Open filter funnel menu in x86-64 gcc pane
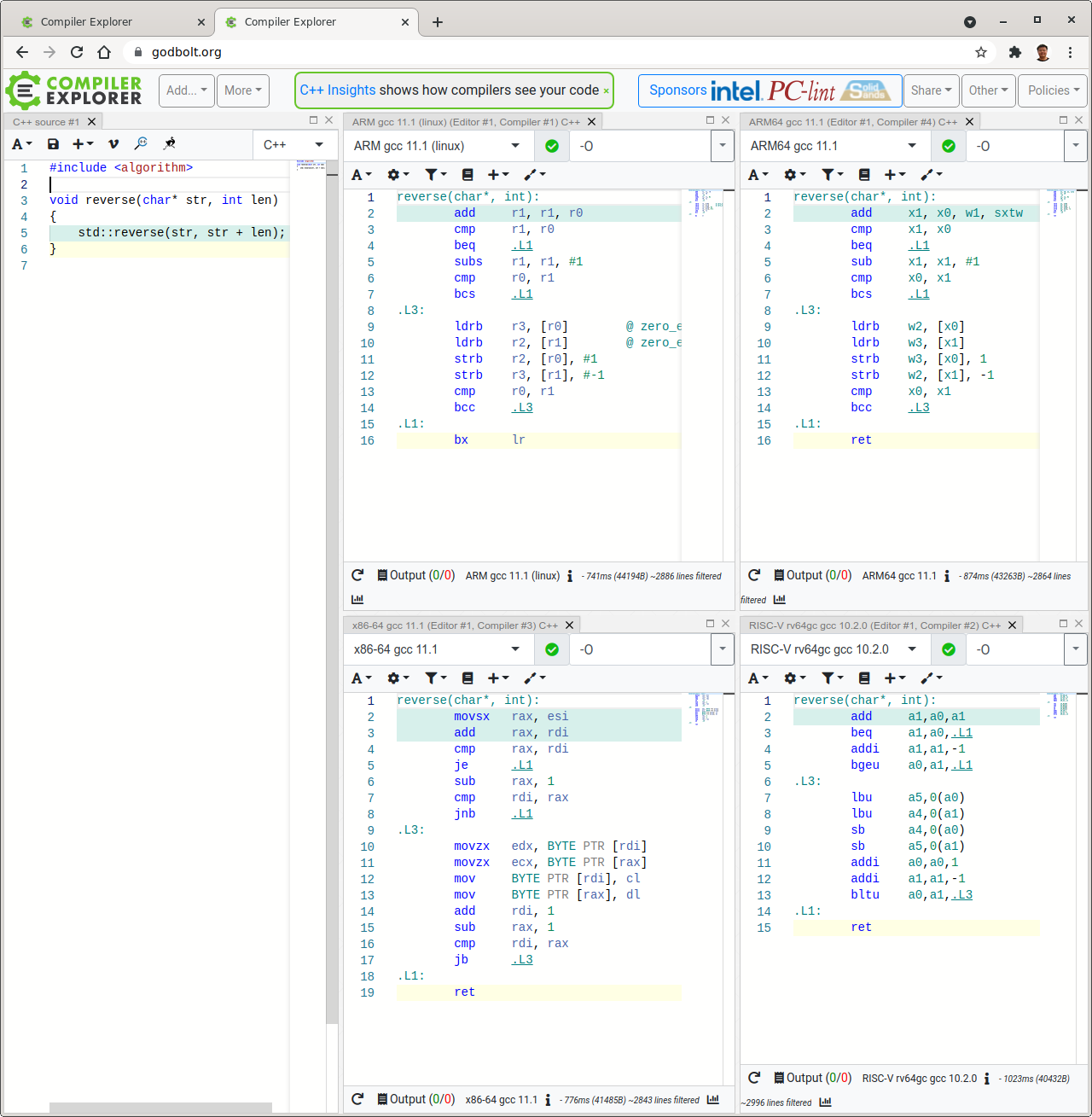1092x1117 pixels. (436, 678)
